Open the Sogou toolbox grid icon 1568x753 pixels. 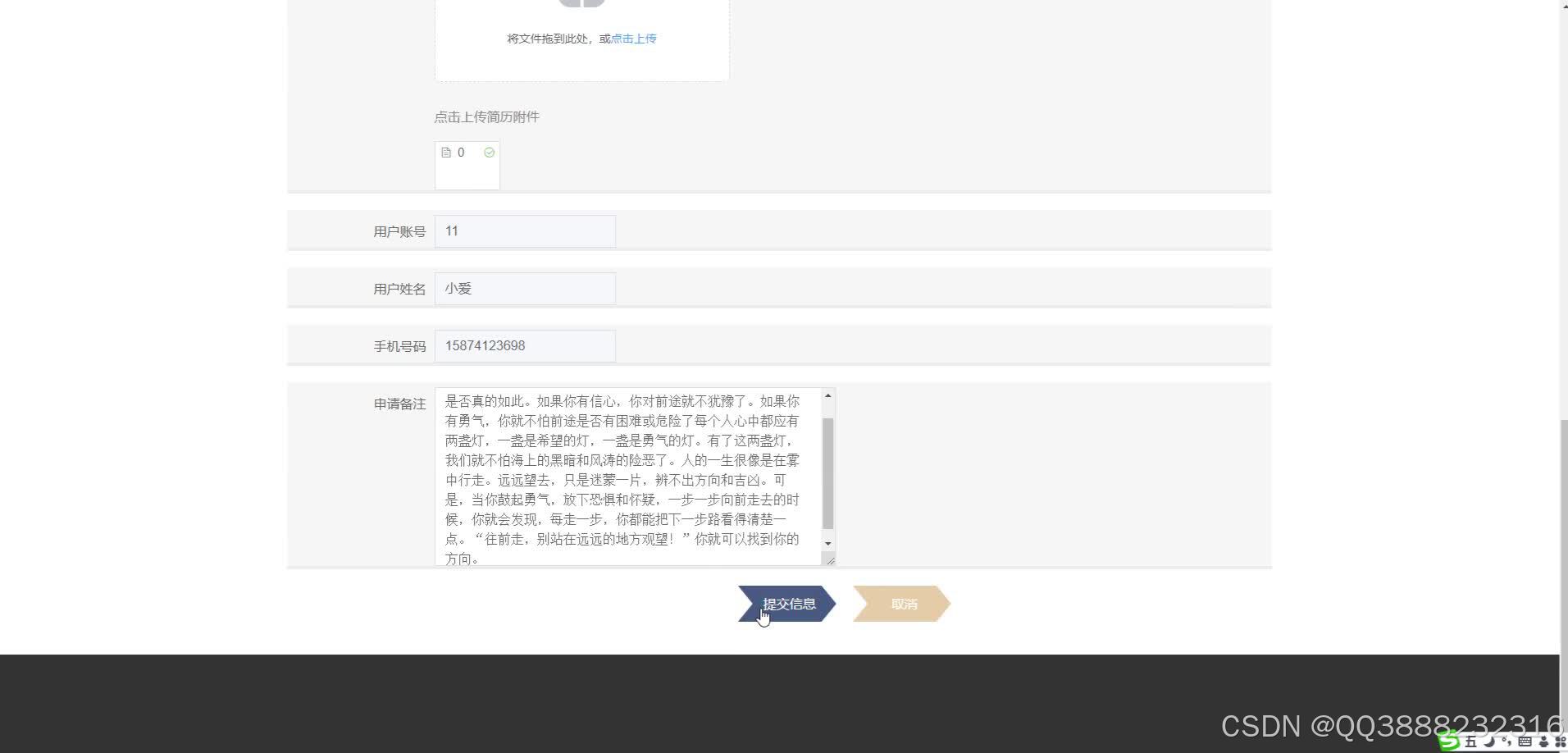(1561, 742)
